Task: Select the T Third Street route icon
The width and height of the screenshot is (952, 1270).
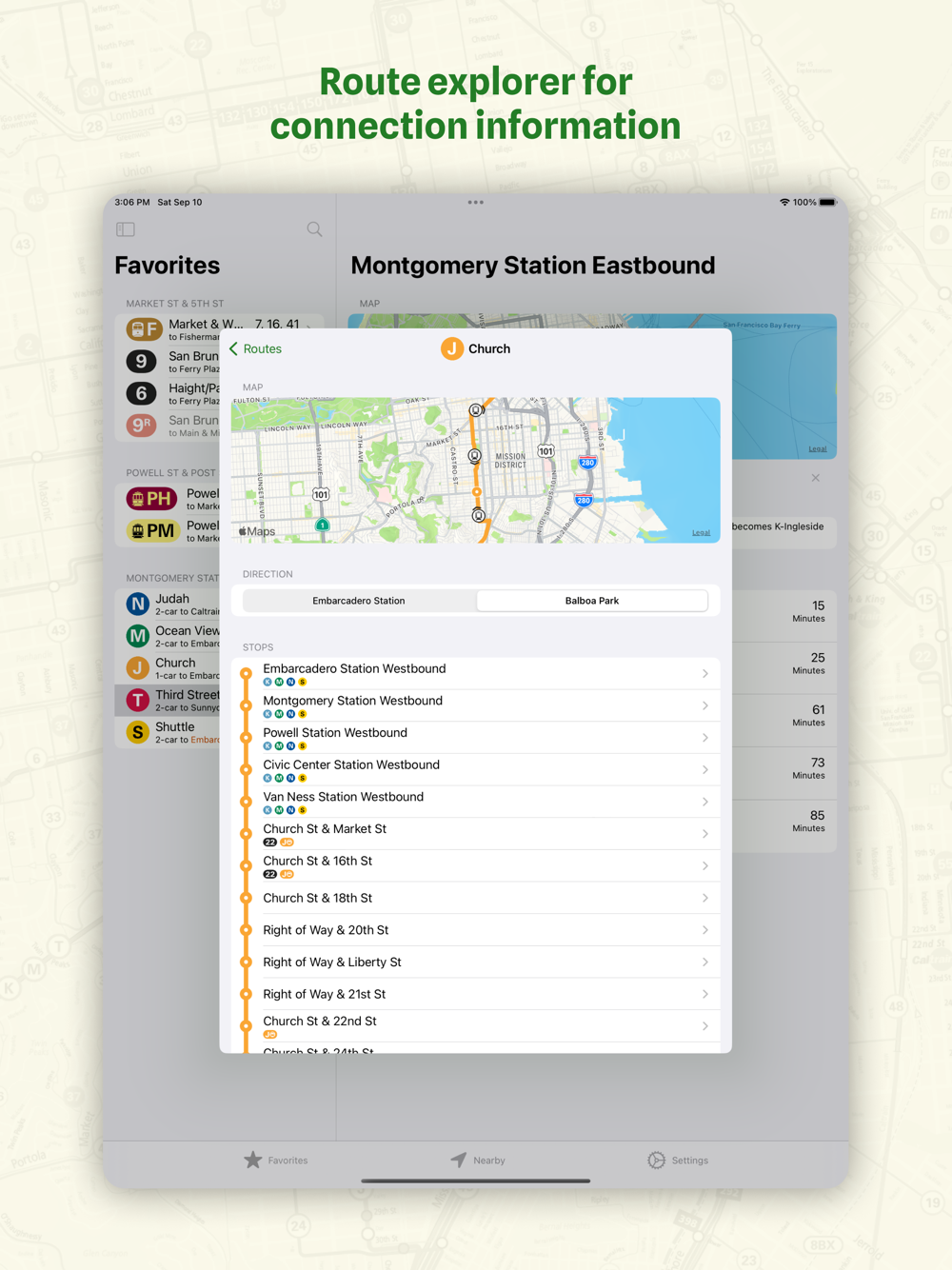Action: pyautogui.click(x=138, y=700)
